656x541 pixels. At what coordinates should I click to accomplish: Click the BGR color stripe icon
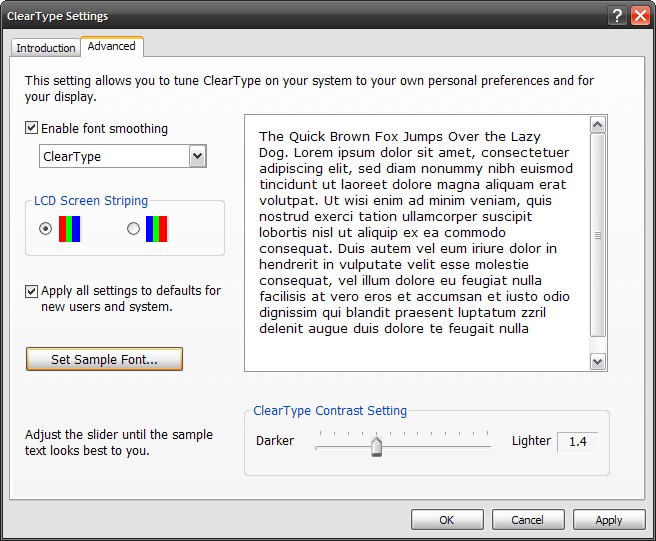point(156,229)
